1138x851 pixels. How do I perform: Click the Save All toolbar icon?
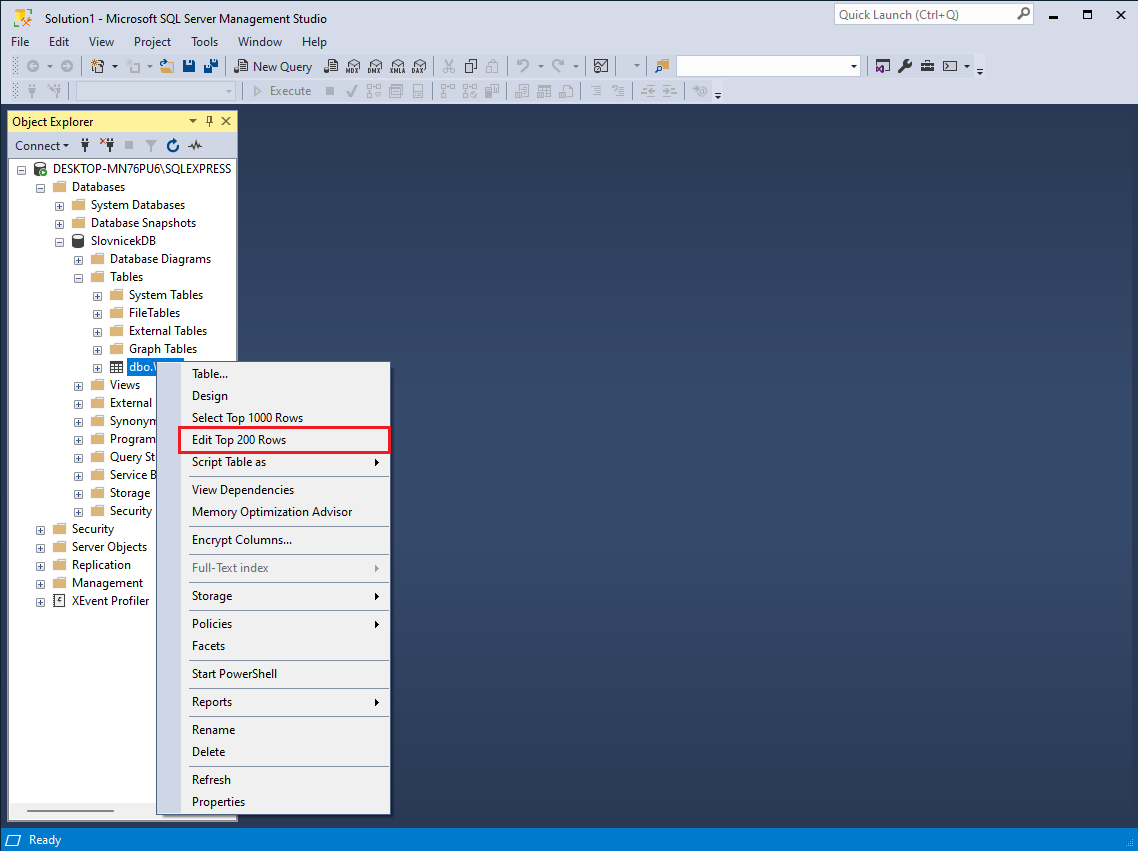click(x=210, y=66)
